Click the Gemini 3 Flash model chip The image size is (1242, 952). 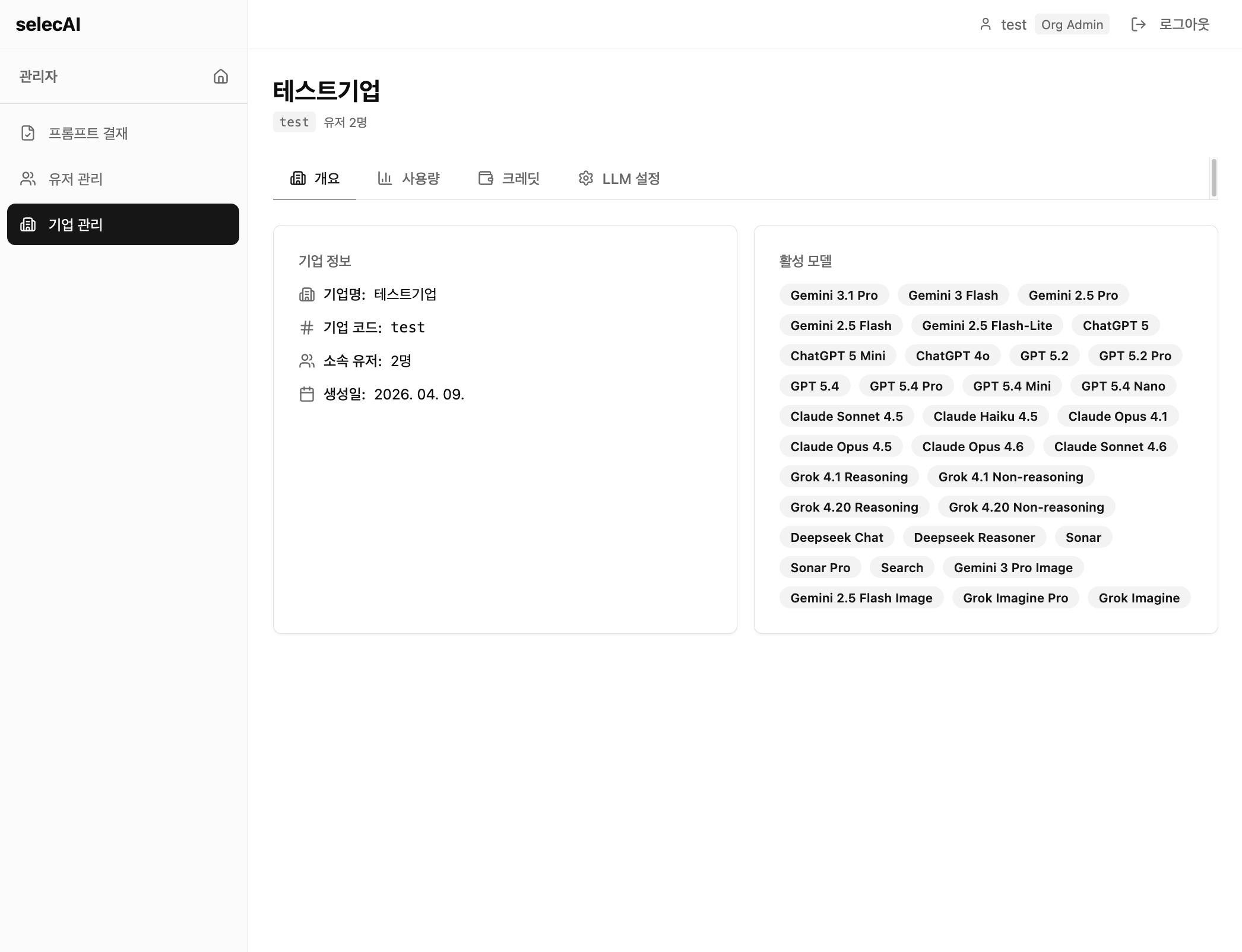[953, 295]
